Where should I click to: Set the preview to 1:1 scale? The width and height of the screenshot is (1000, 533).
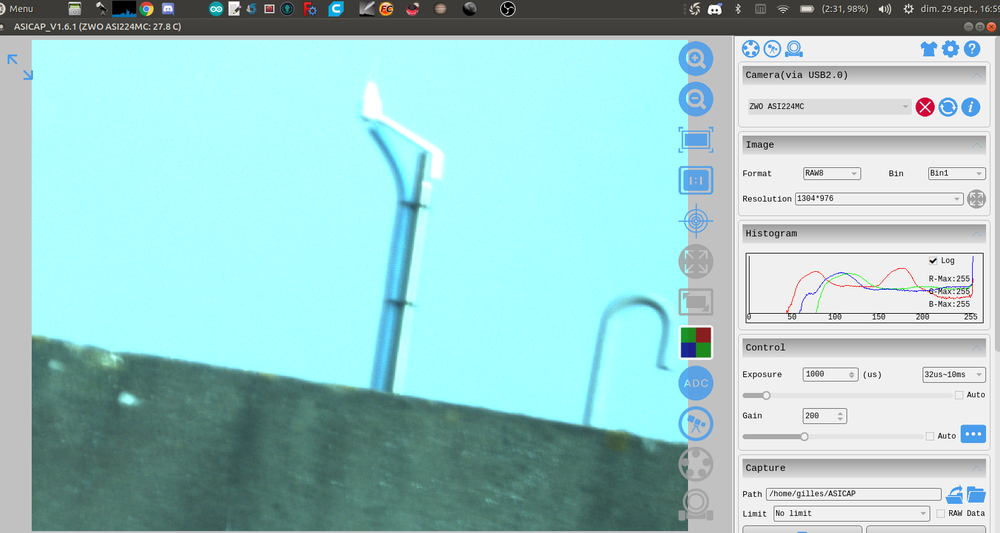695,180
